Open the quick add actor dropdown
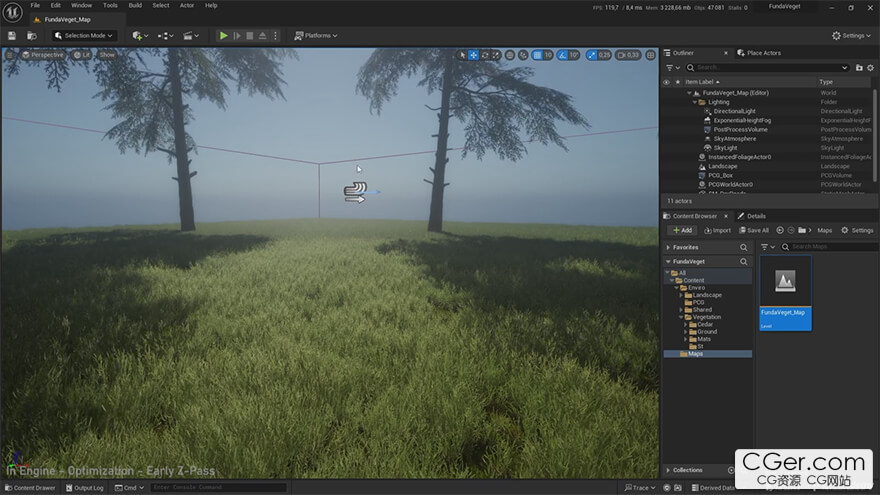Screen dimensions: 880x495 coord(140,35)
